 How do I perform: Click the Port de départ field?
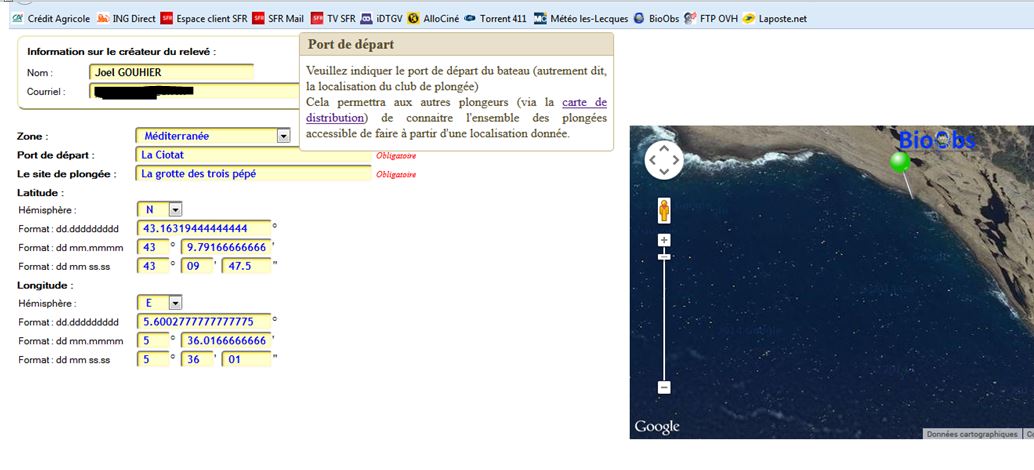[x=253, y=155]
